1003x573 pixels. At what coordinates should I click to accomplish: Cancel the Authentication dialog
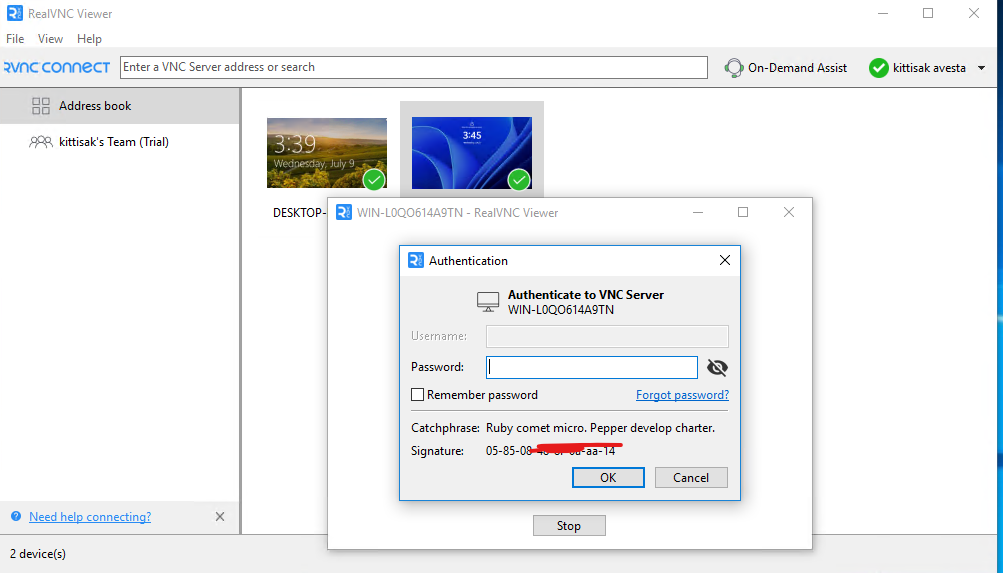[691, 478]
